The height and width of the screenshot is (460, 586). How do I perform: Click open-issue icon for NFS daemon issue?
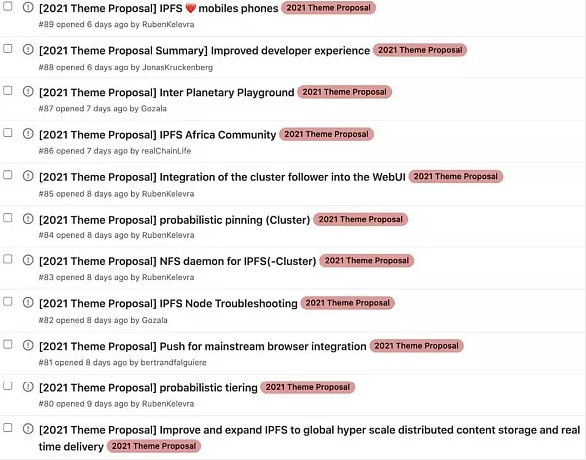click(28, 260)
